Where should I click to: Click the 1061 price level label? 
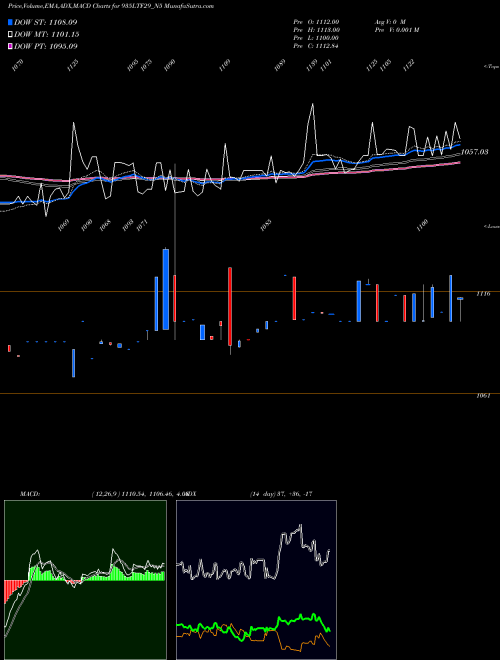(483, 396)
